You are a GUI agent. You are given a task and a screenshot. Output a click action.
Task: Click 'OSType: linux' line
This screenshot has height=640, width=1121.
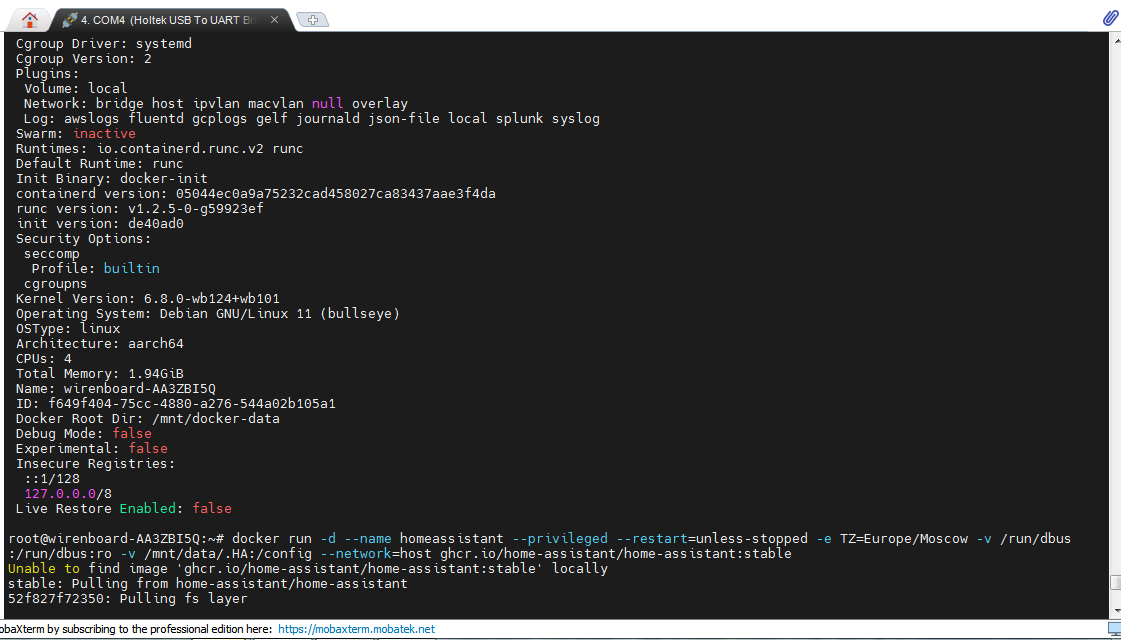(68, 329)
